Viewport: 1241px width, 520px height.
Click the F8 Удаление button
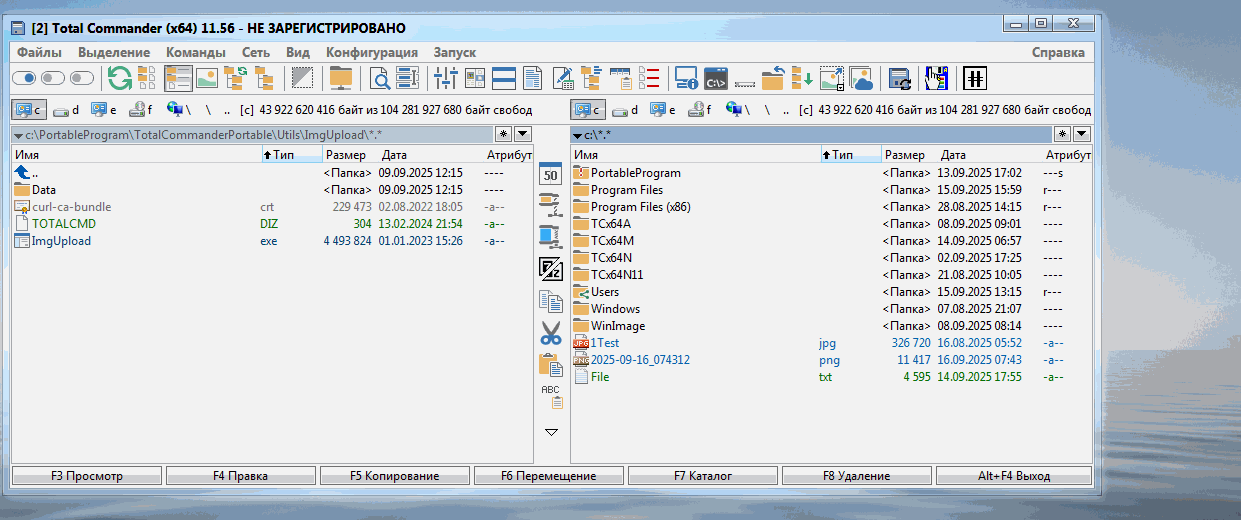pyautogui.click(x=857, y=476)
